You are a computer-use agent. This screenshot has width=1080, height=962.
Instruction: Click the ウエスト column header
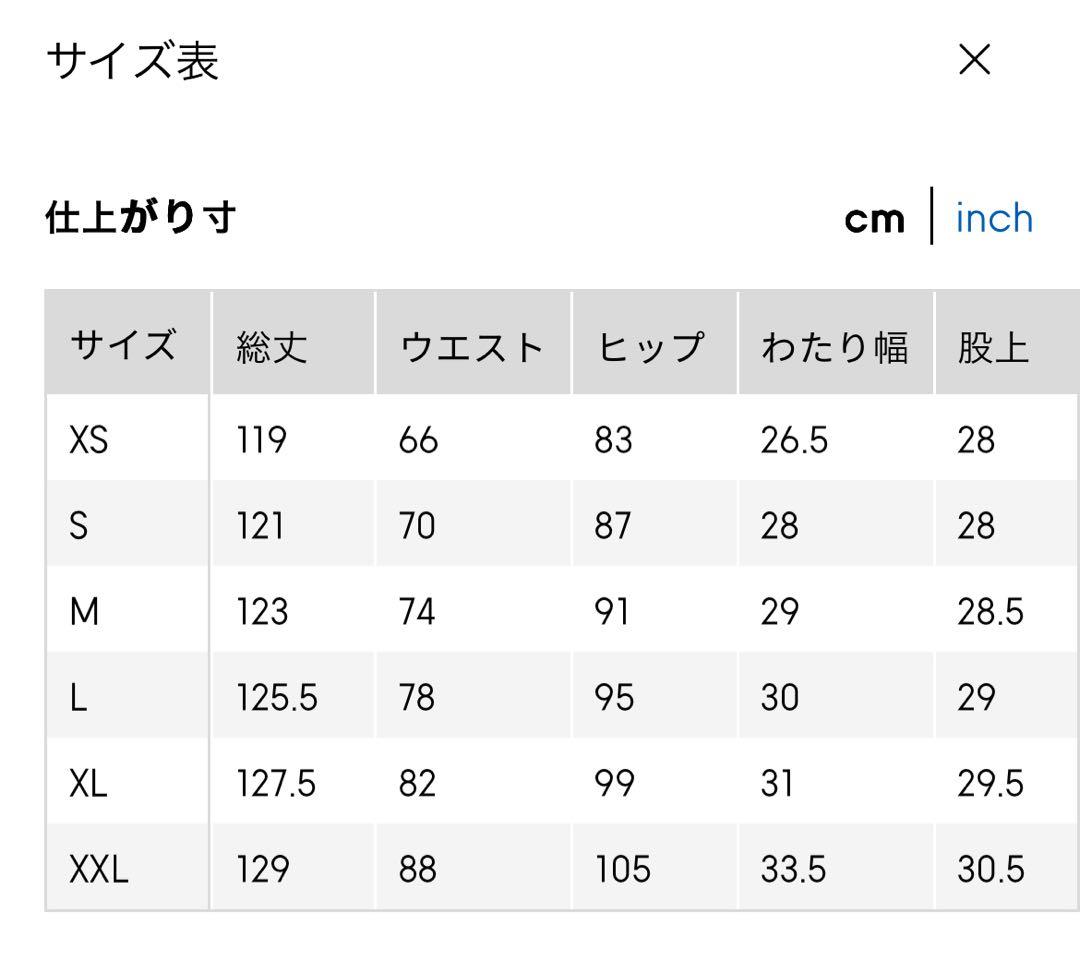pos(471,347)
